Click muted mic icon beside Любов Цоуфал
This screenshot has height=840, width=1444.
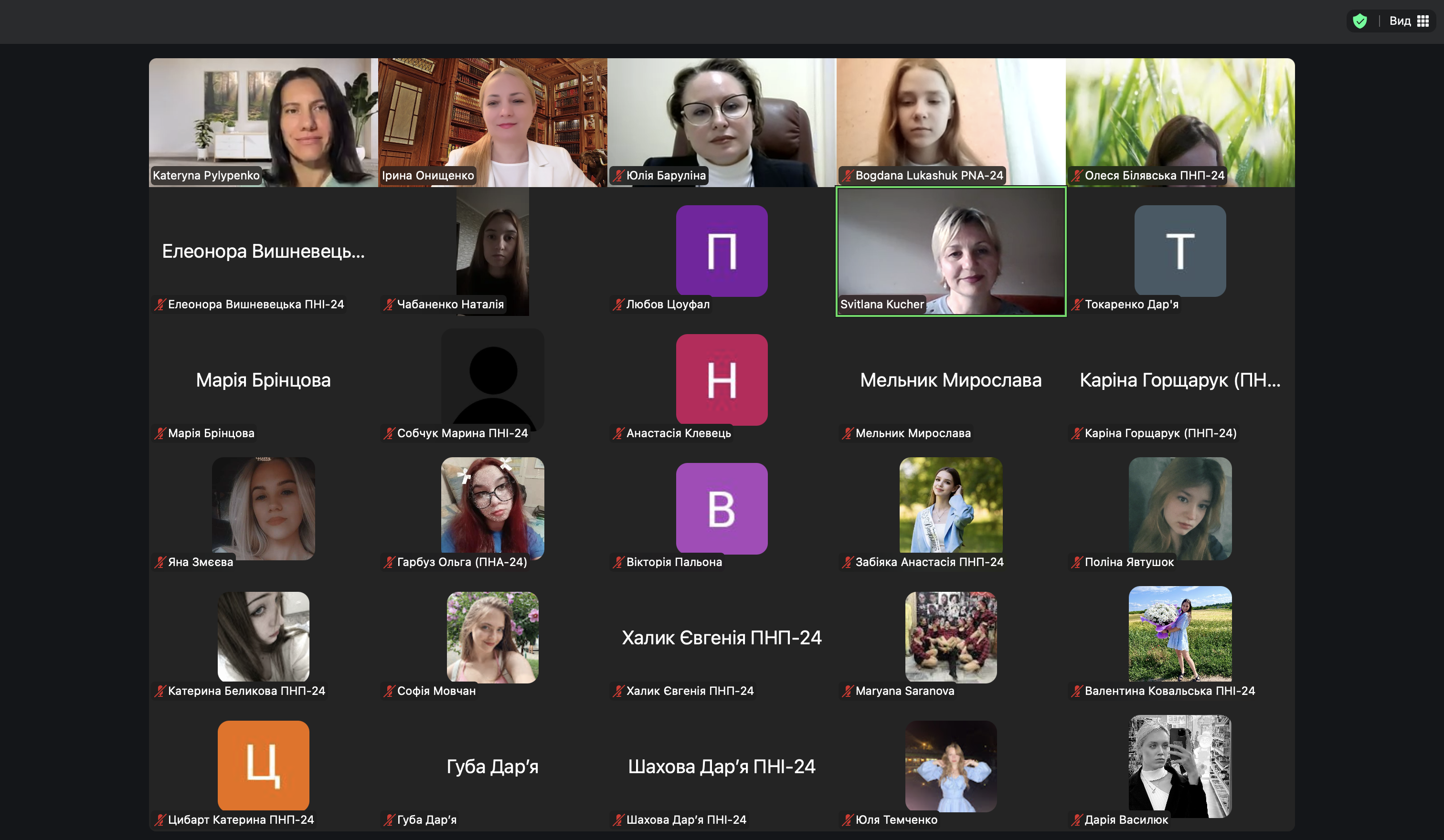coord(618,304)
